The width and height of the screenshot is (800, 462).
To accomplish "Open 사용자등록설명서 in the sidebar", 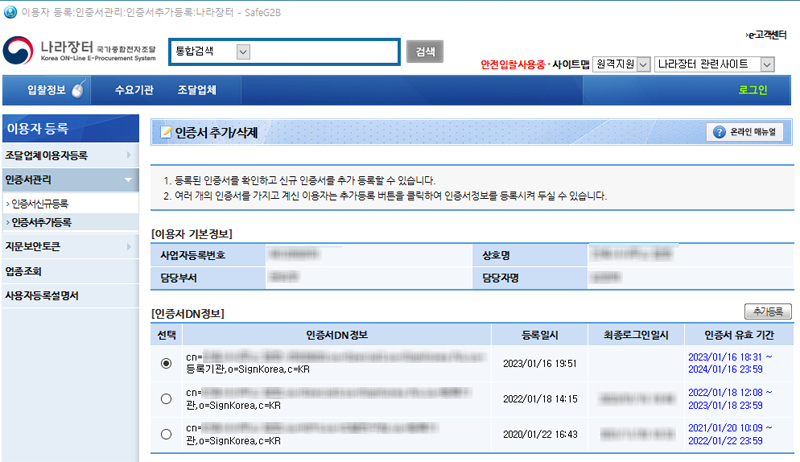I will [x=41, y=295].
